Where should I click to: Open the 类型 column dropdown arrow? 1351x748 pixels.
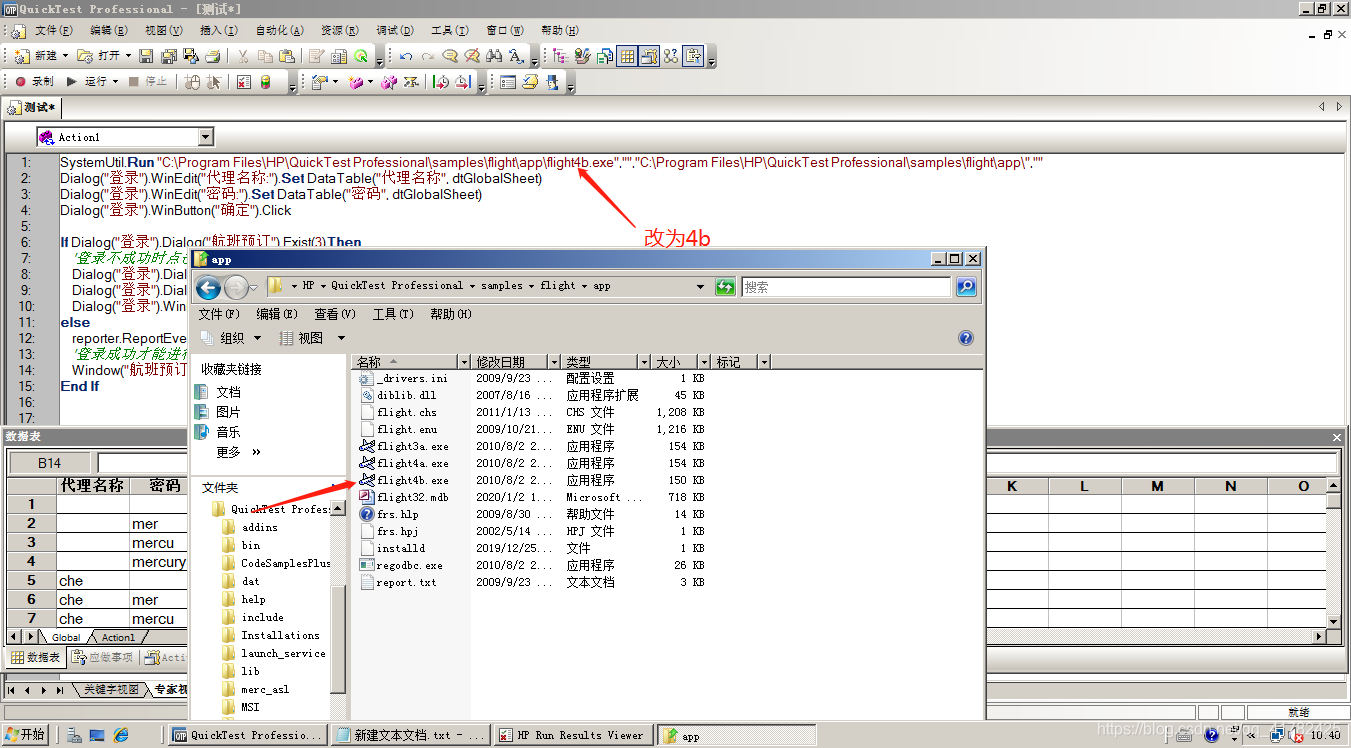645,361
